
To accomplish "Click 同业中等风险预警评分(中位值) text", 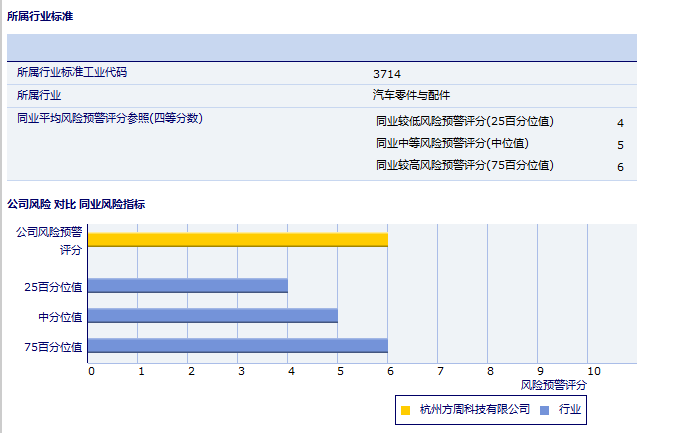I will [452, 144].
